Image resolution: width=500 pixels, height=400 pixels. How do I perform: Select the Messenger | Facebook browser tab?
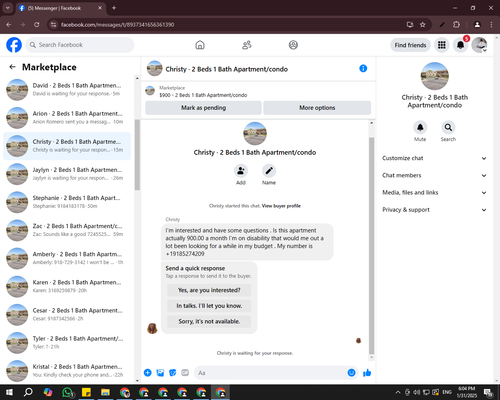[x=60, y=8]
